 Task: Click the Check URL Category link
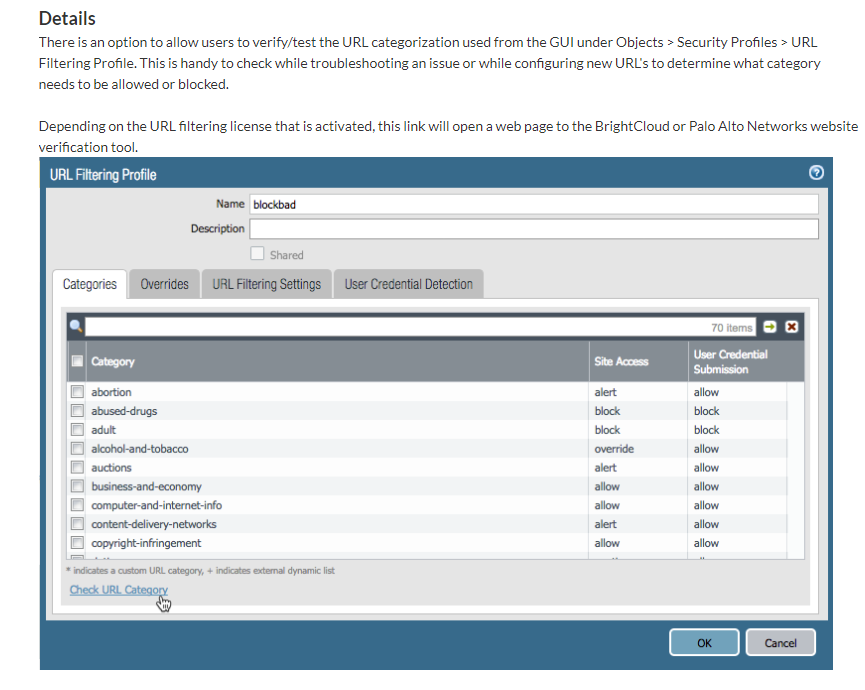point(118,590)
